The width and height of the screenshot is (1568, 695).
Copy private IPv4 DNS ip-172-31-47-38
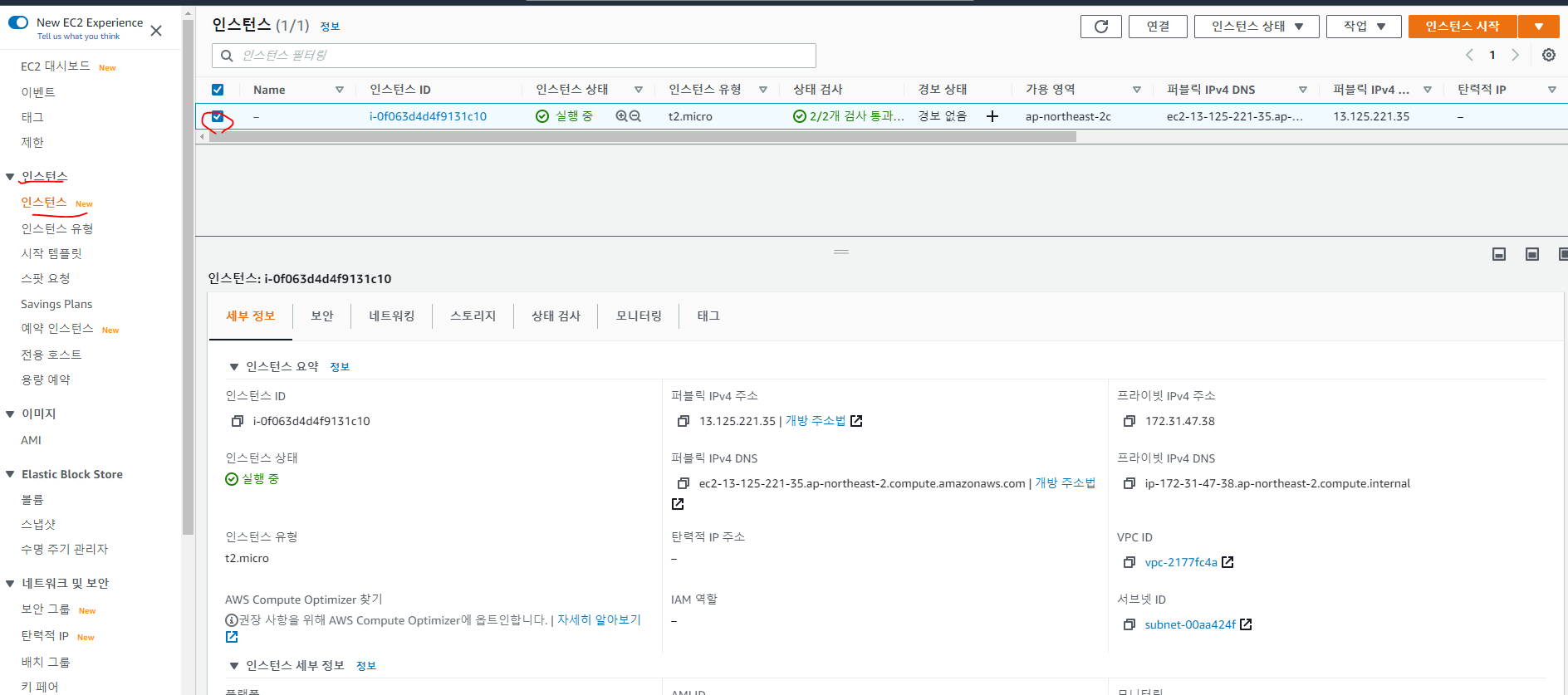pos(1129,483)
